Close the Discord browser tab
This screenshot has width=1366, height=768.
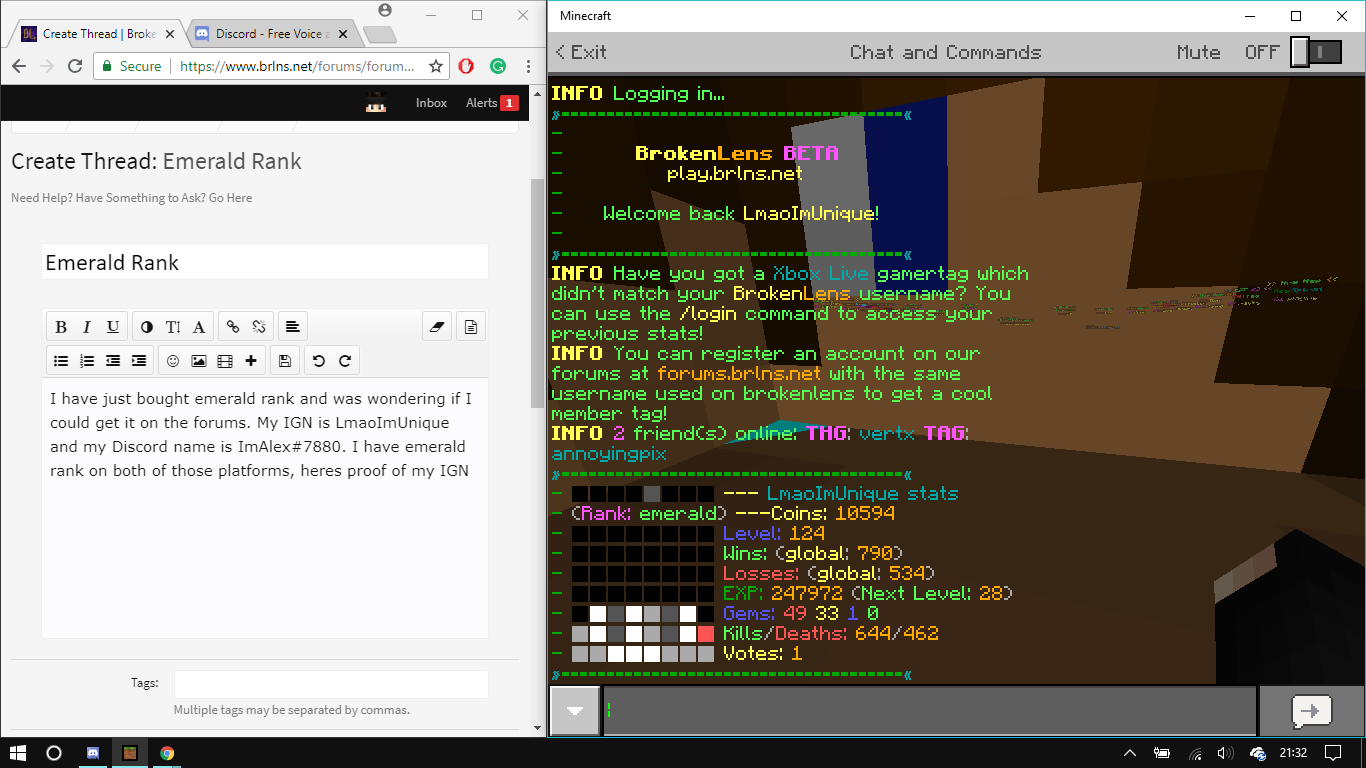click(x=342, y=34)
